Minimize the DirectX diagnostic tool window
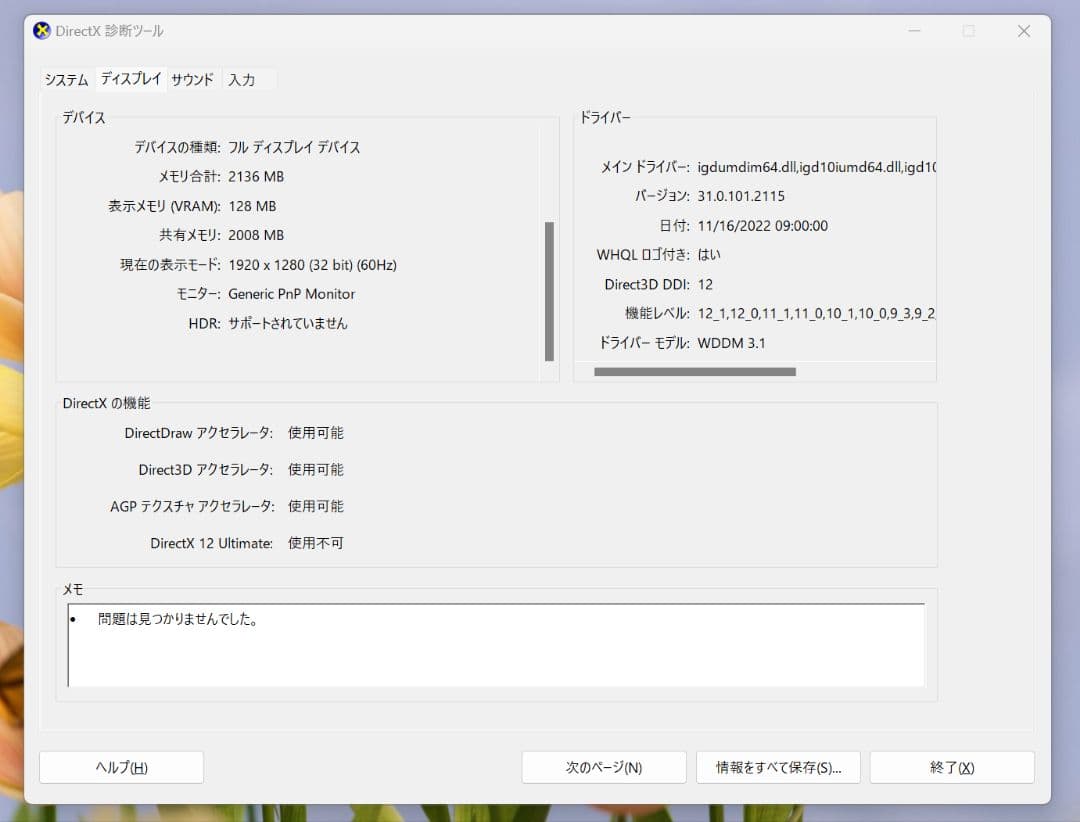This screenshot has height=822, width=1080. coord(914,31)
